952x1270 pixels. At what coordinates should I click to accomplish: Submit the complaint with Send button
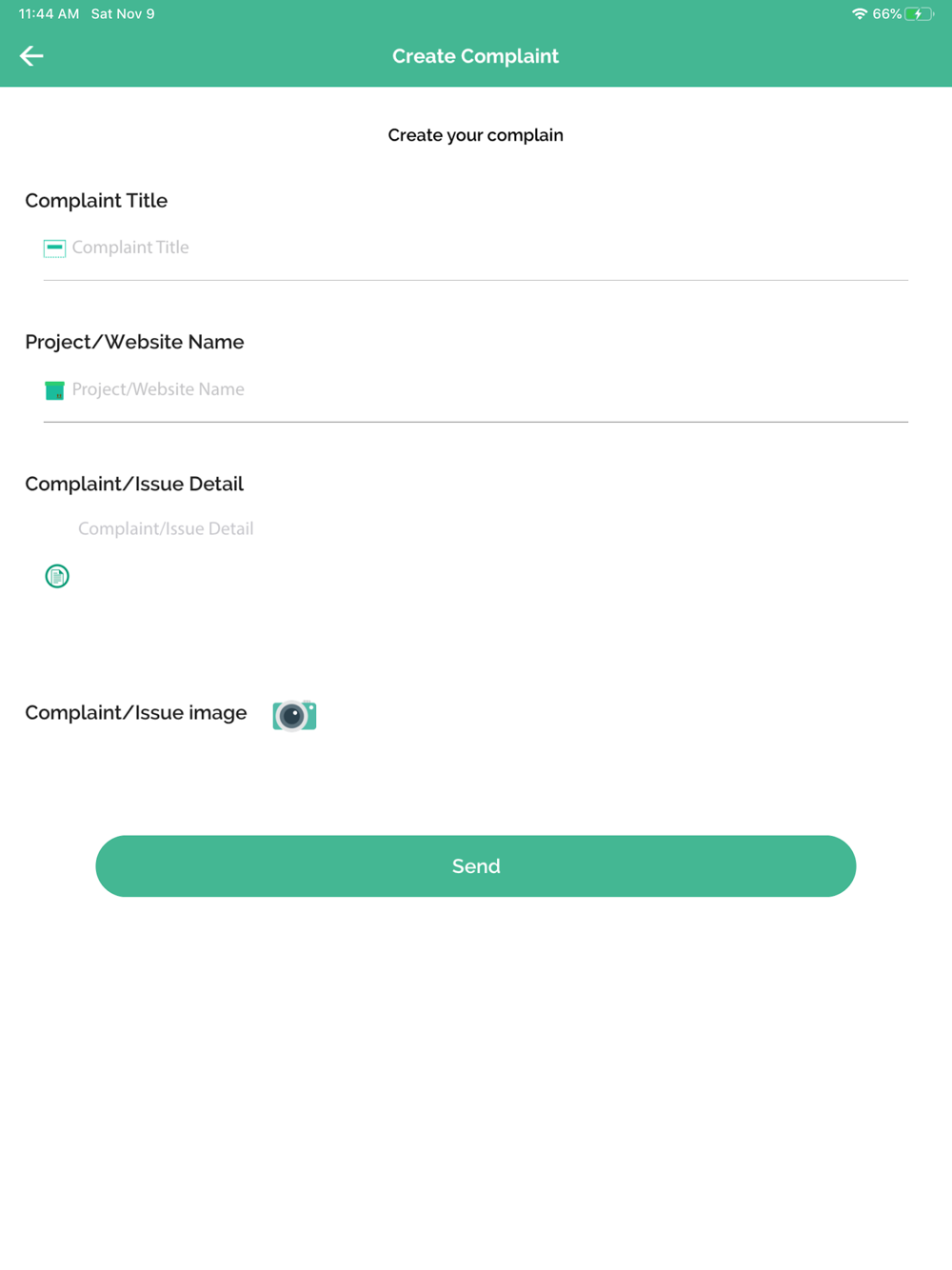pos(476,866)
